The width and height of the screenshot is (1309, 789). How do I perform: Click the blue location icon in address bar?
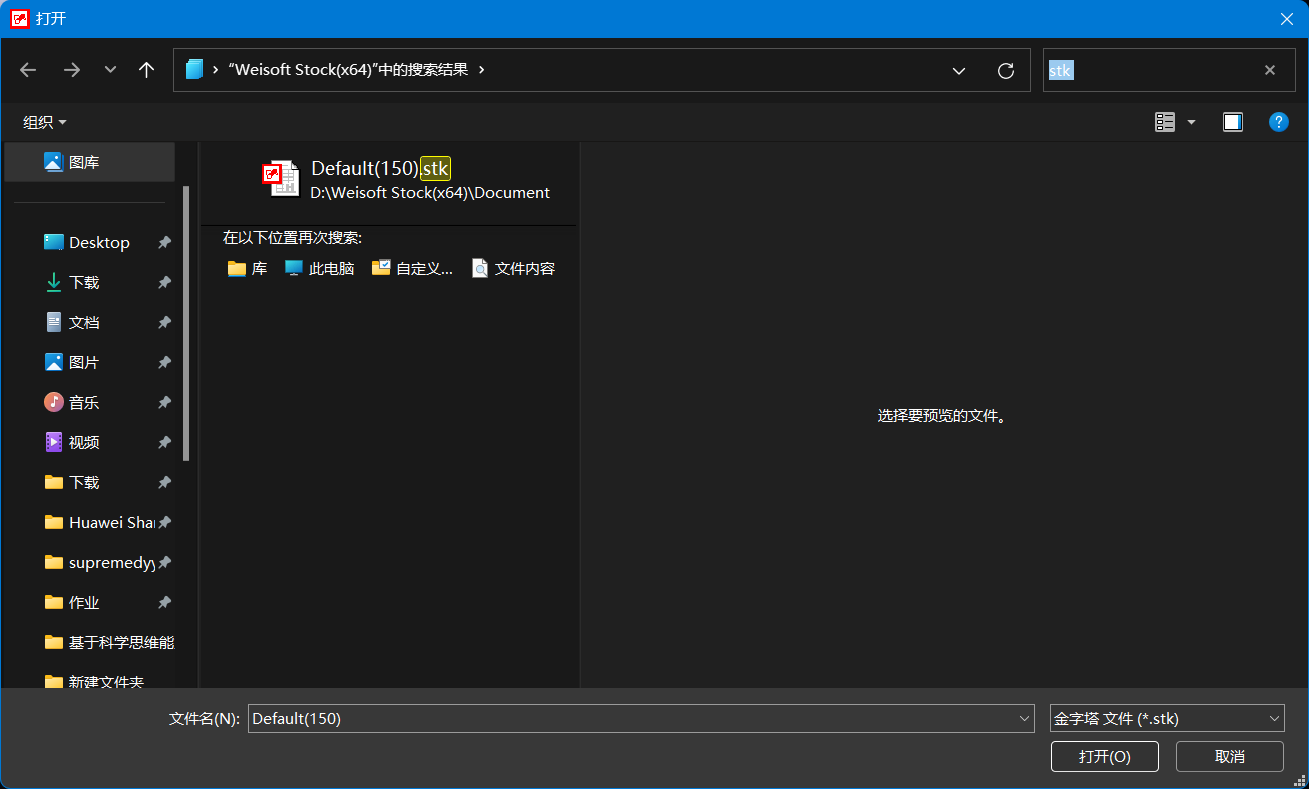click(194, 70)
